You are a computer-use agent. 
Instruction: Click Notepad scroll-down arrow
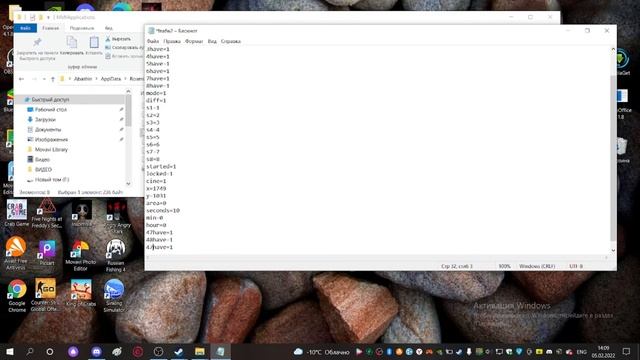coord(613,250)
